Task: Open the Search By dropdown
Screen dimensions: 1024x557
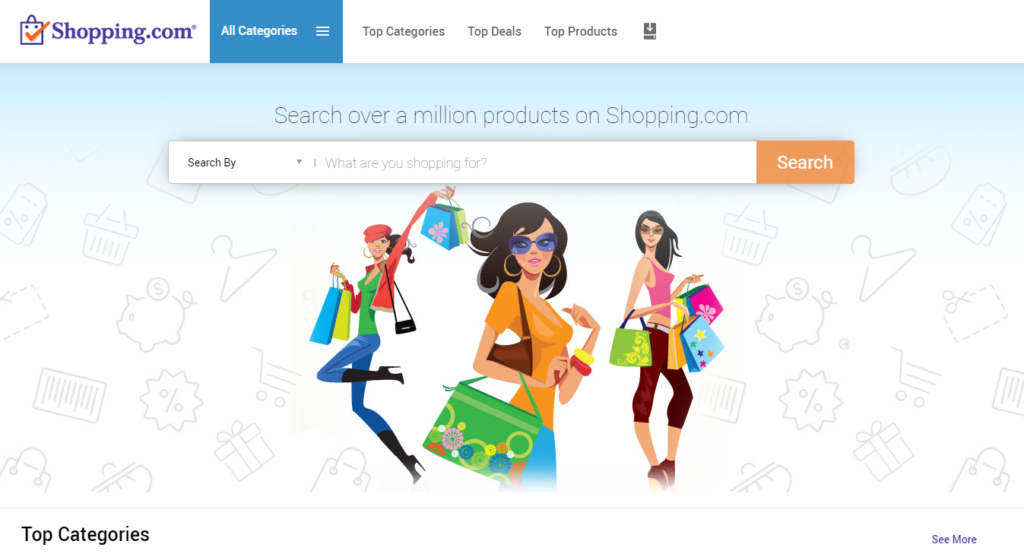Action: click(x=244, y=163)
